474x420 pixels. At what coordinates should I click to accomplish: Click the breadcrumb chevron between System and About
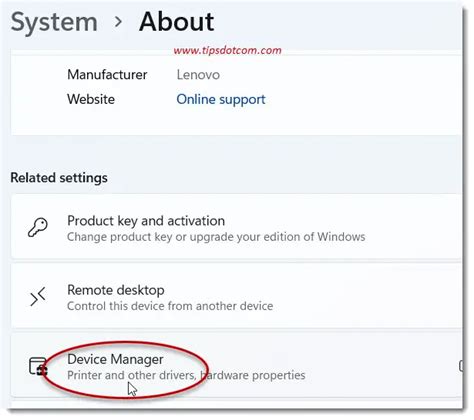pyautogui.click(x=118, y=22)
